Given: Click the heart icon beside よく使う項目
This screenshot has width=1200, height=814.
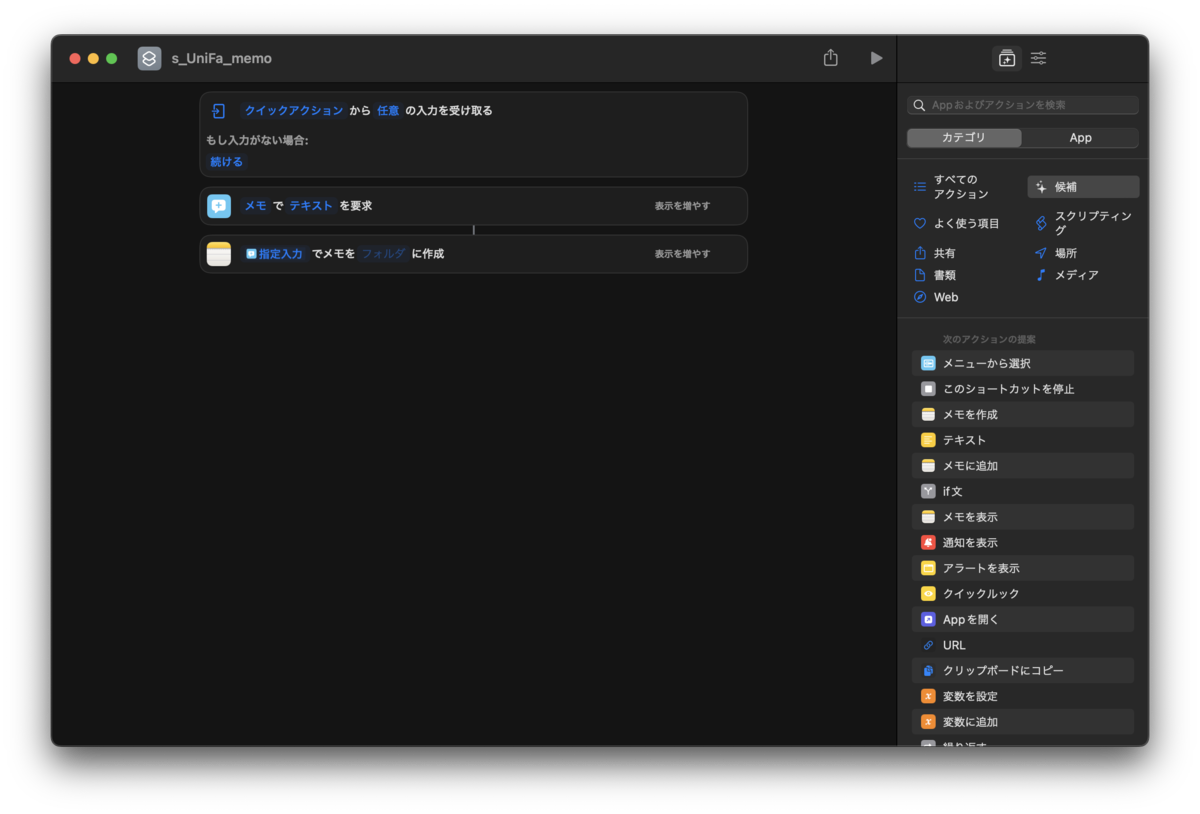Looking at the screenshot, I should [920, 223].
